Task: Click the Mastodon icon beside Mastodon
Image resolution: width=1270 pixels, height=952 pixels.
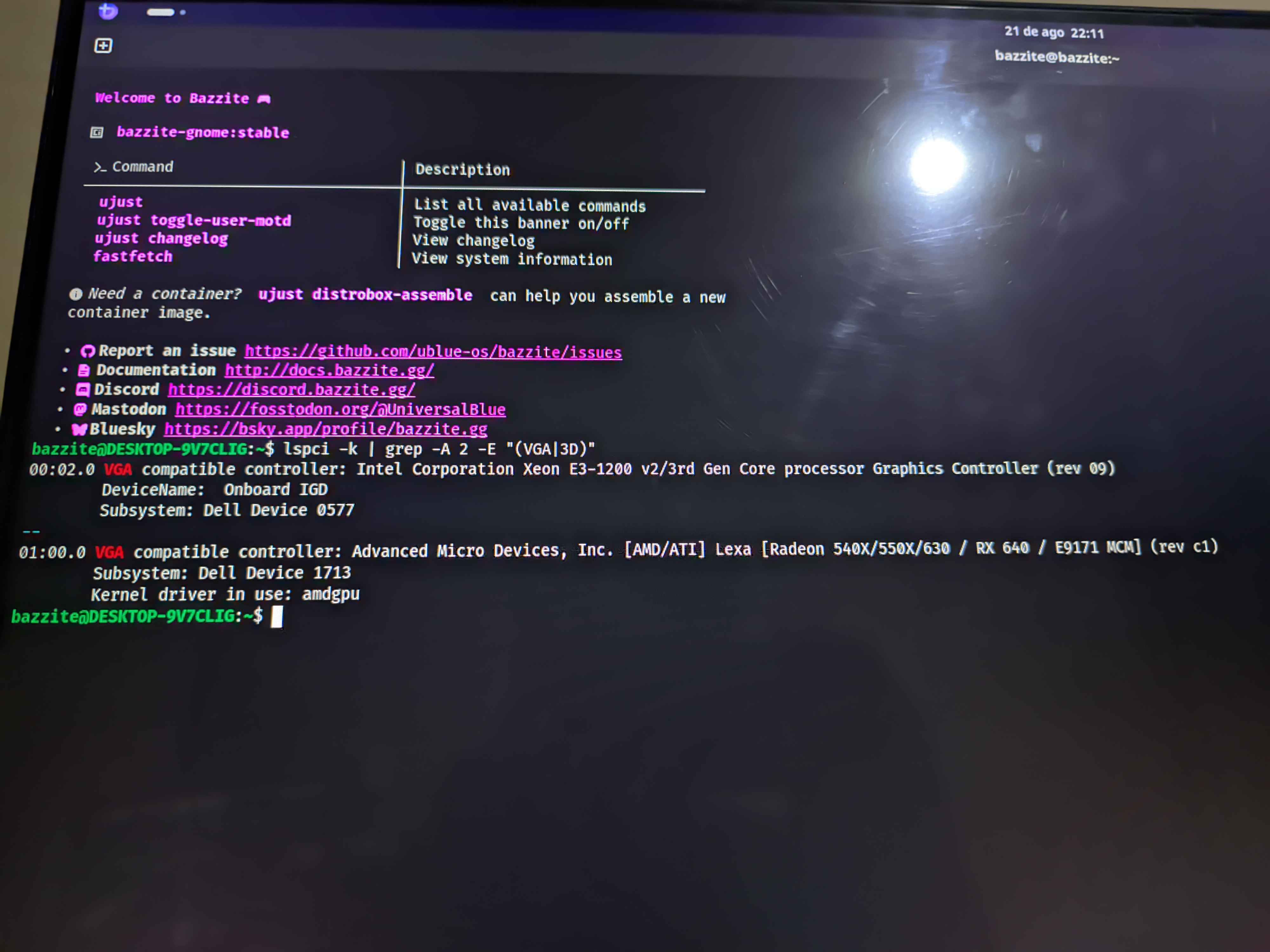Action: pos(80,410)
